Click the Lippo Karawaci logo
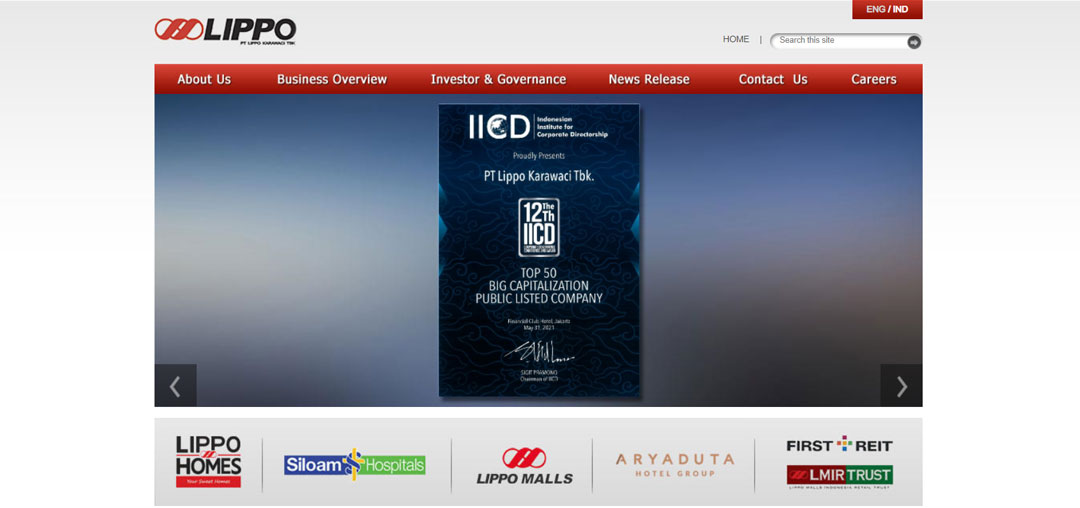The image size is (1080, 508). [225, 31]
